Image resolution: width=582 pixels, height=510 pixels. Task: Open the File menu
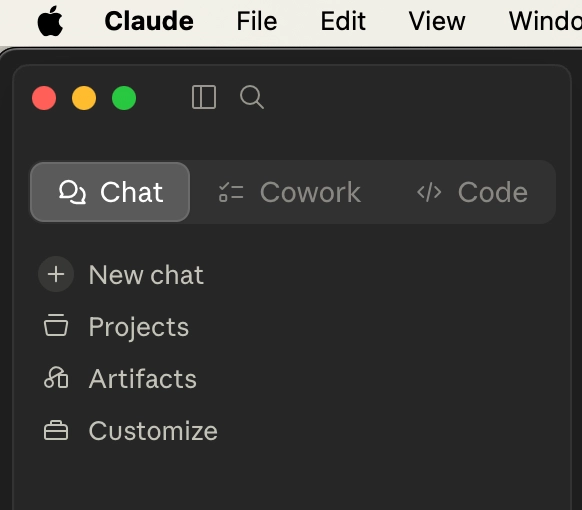pos(257,21)
